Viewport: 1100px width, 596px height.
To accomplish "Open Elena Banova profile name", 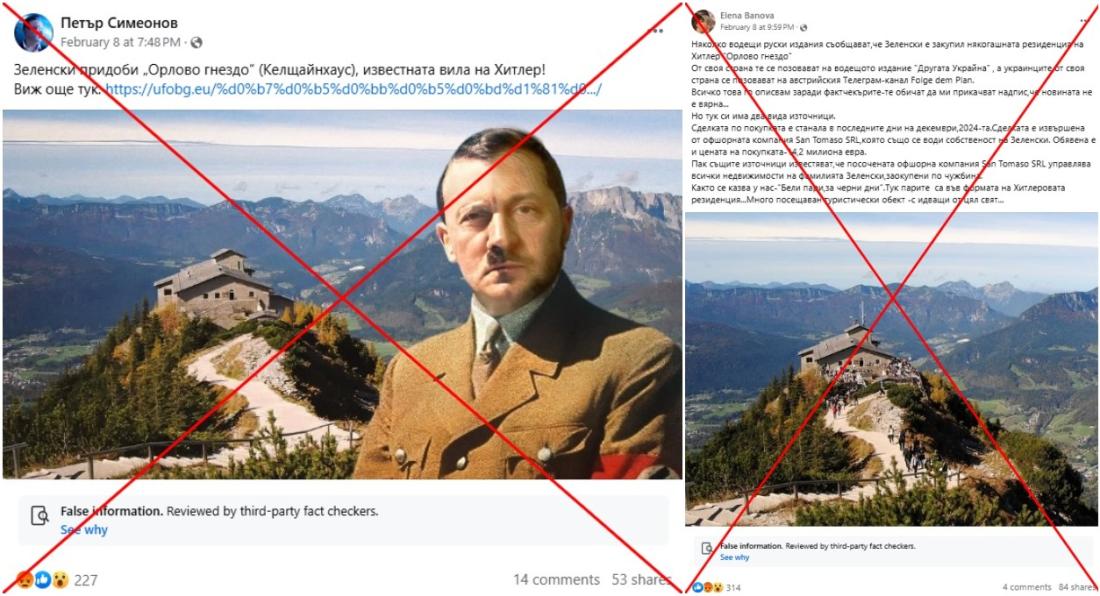I will click(747, 15).
